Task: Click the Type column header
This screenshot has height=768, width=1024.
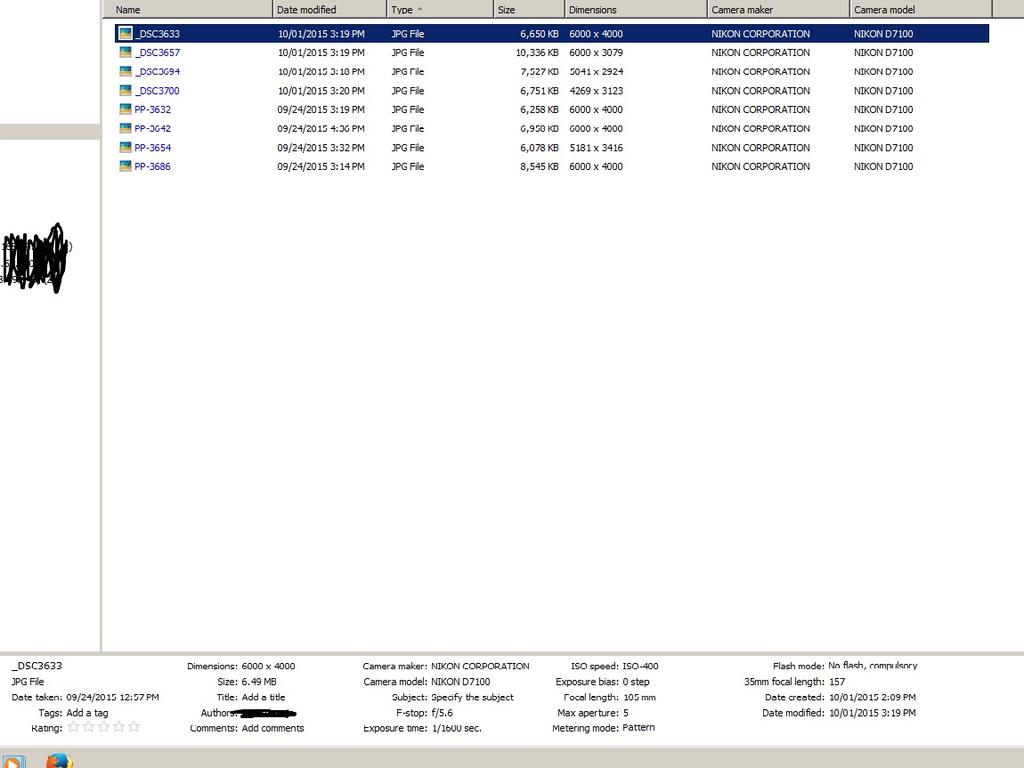Action: 440,10
